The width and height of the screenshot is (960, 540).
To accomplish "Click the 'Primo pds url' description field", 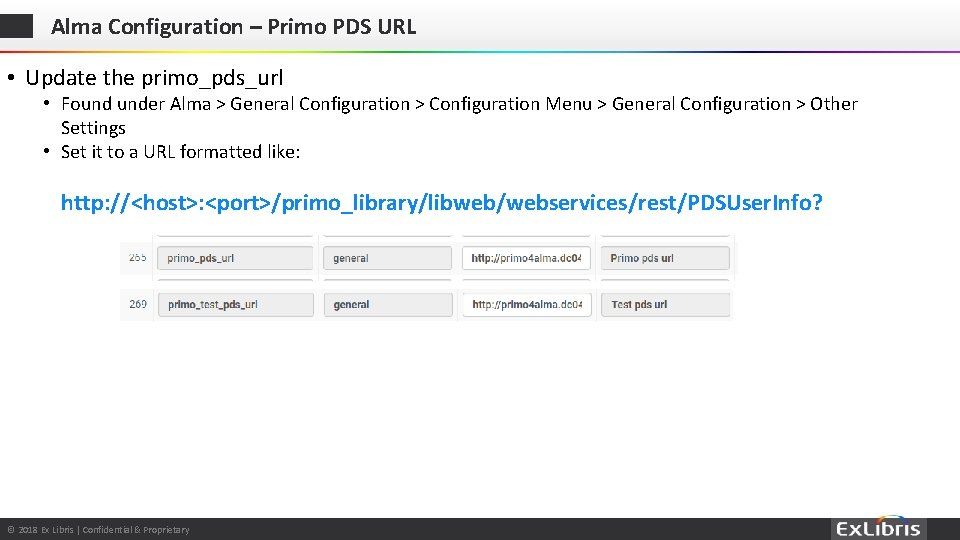I will pos(666,258).
